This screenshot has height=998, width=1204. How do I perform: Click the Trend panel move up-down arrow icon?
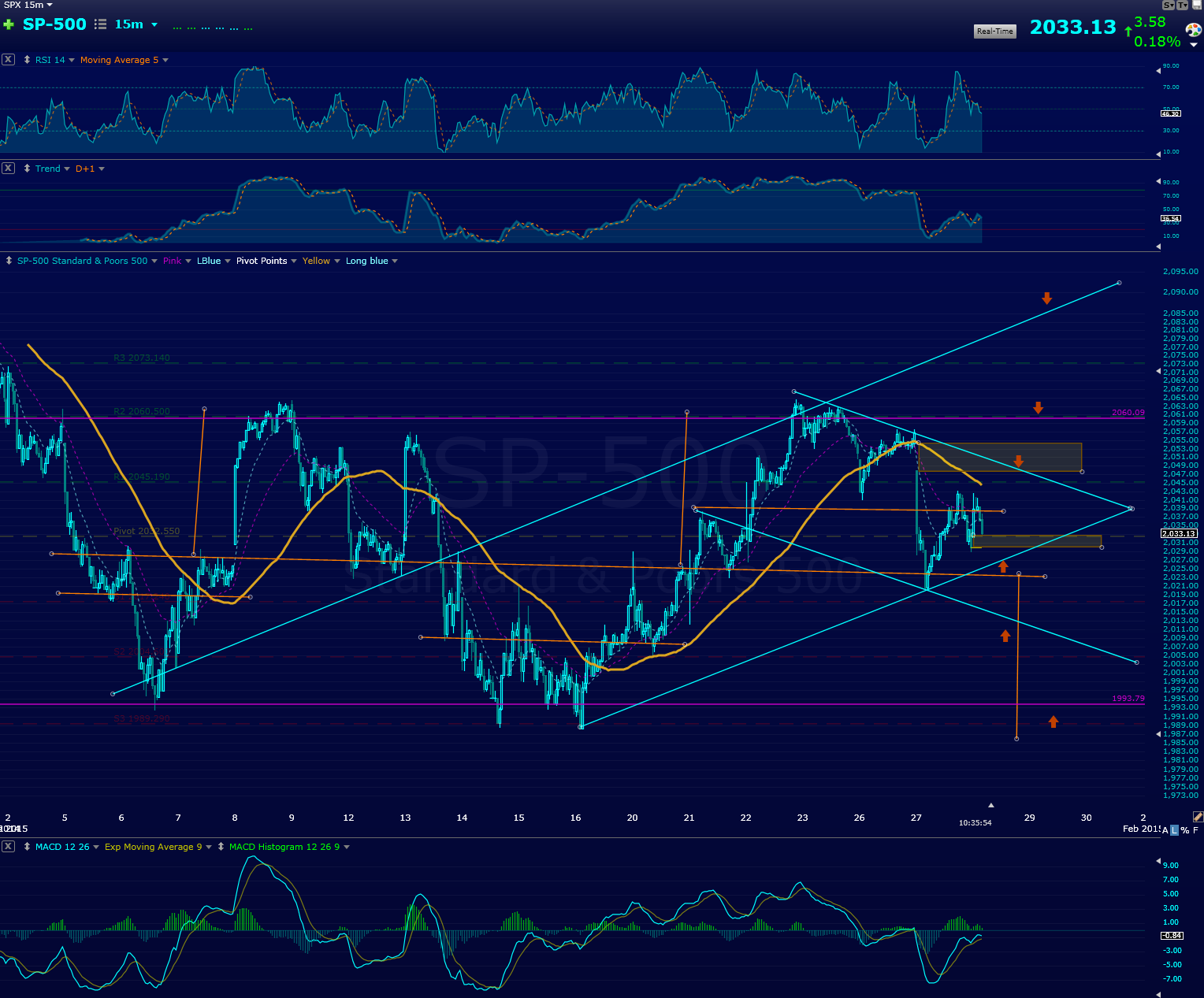tap(27, 169)
